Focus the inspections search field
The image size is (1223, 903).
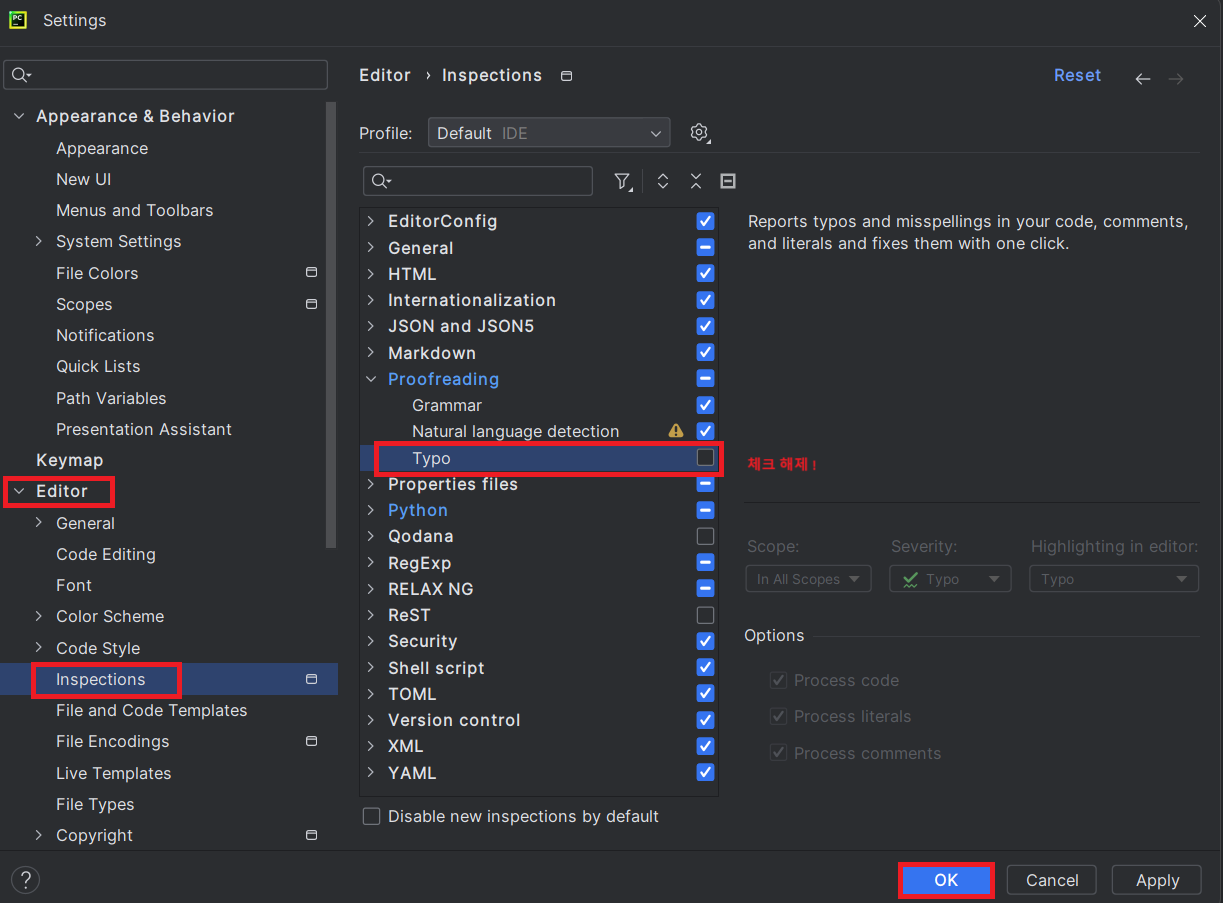pyautogui.click(x=478, y=181)
